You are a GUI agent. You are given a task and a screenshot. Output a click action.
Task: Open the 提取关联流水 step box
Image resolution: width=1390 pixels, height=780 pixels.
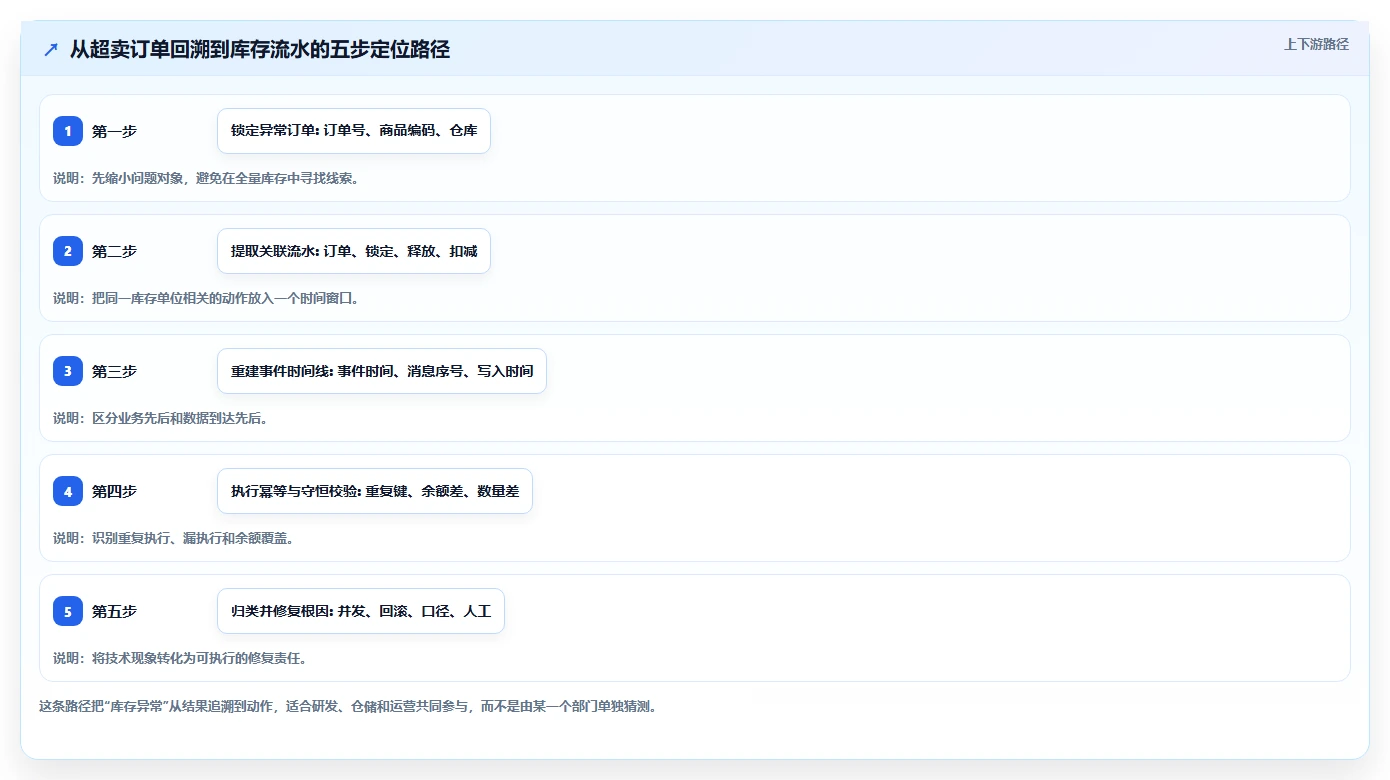[354, 251]
